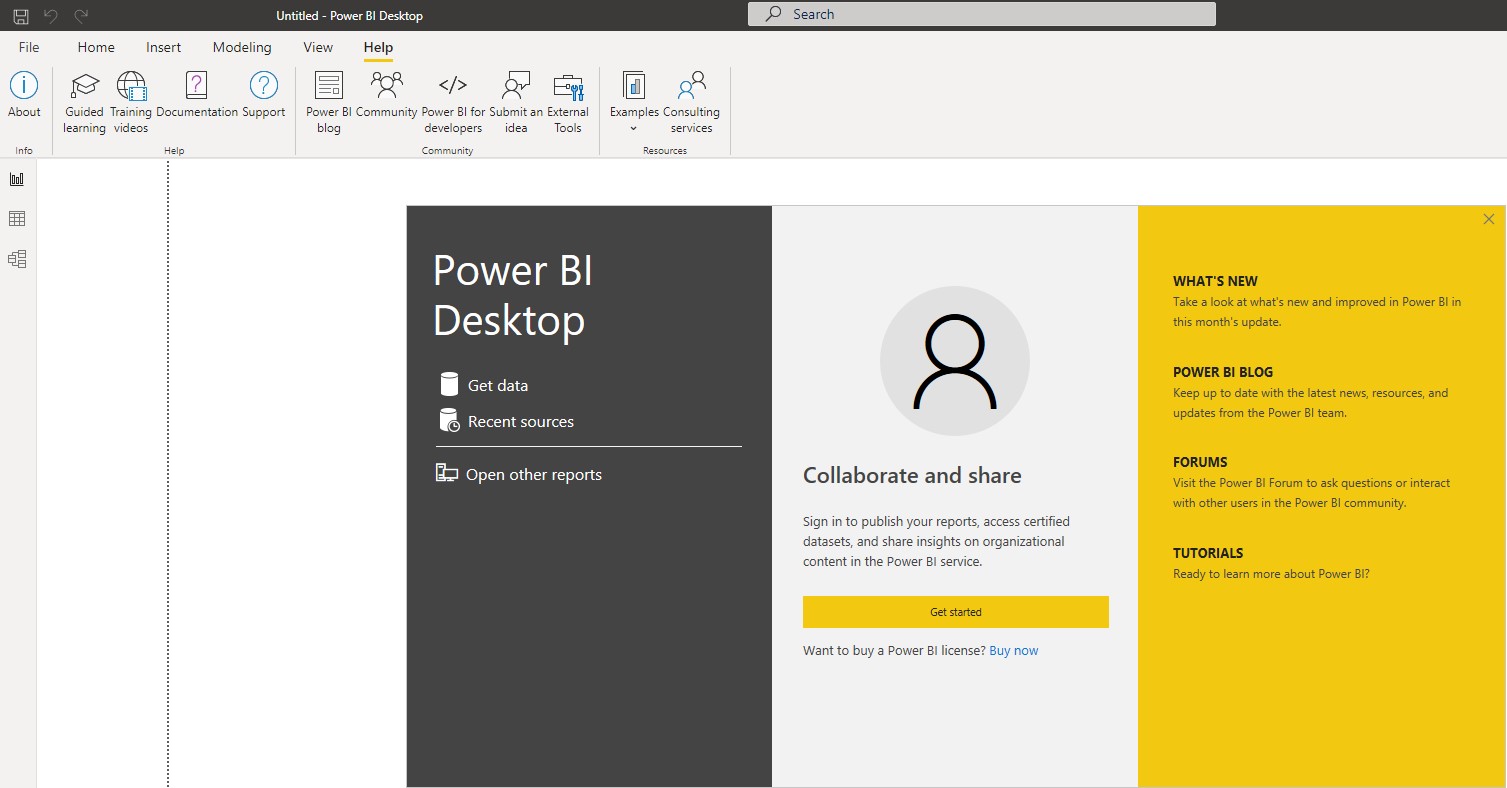Open the Documentation icon

(197, 86)
